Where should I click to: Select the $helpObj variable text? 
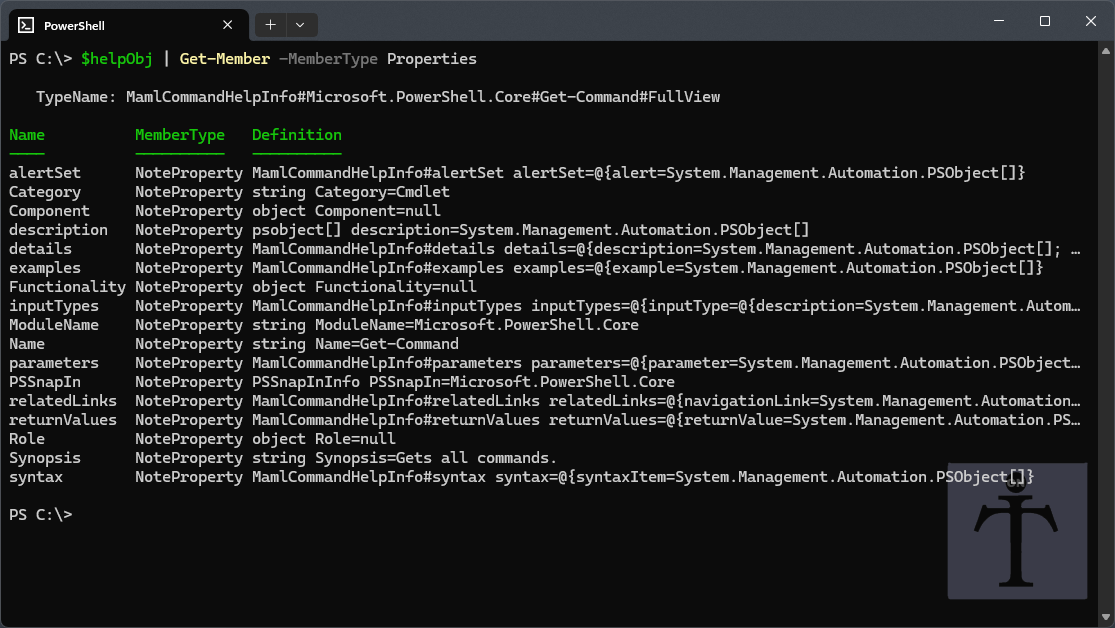point(116,58)
